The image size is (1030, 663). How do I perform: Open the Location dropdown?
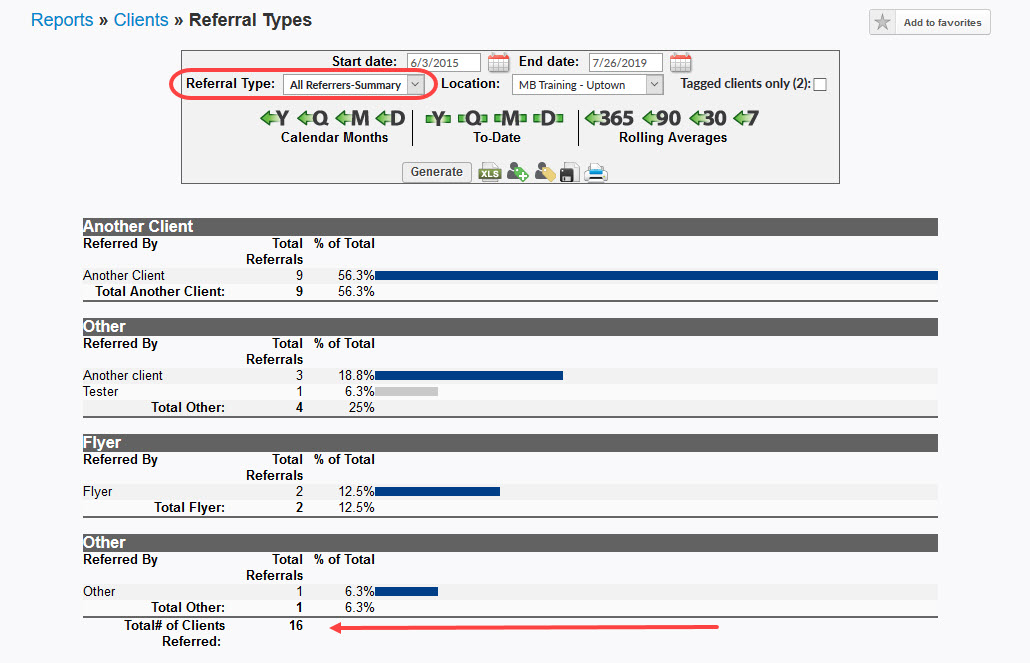(587, 84)
